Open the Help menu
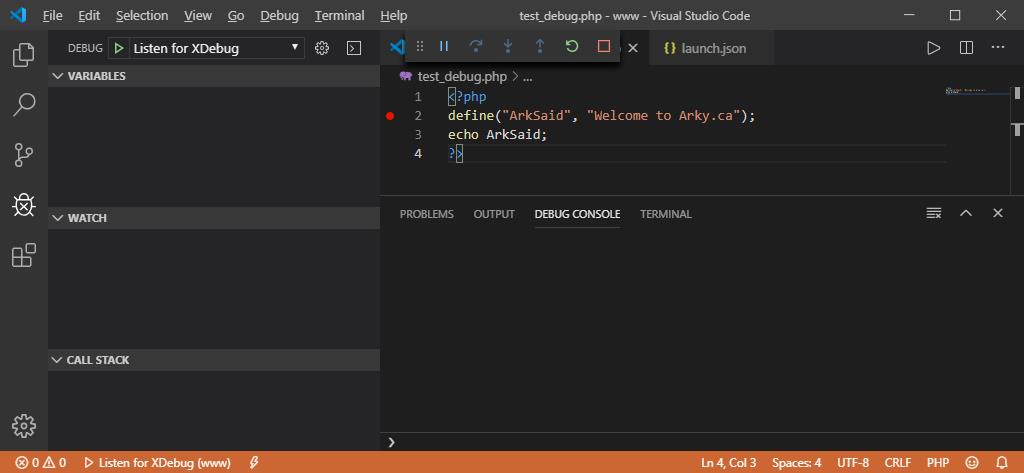This screenshot has height=473, width=1024. point(393,15)
